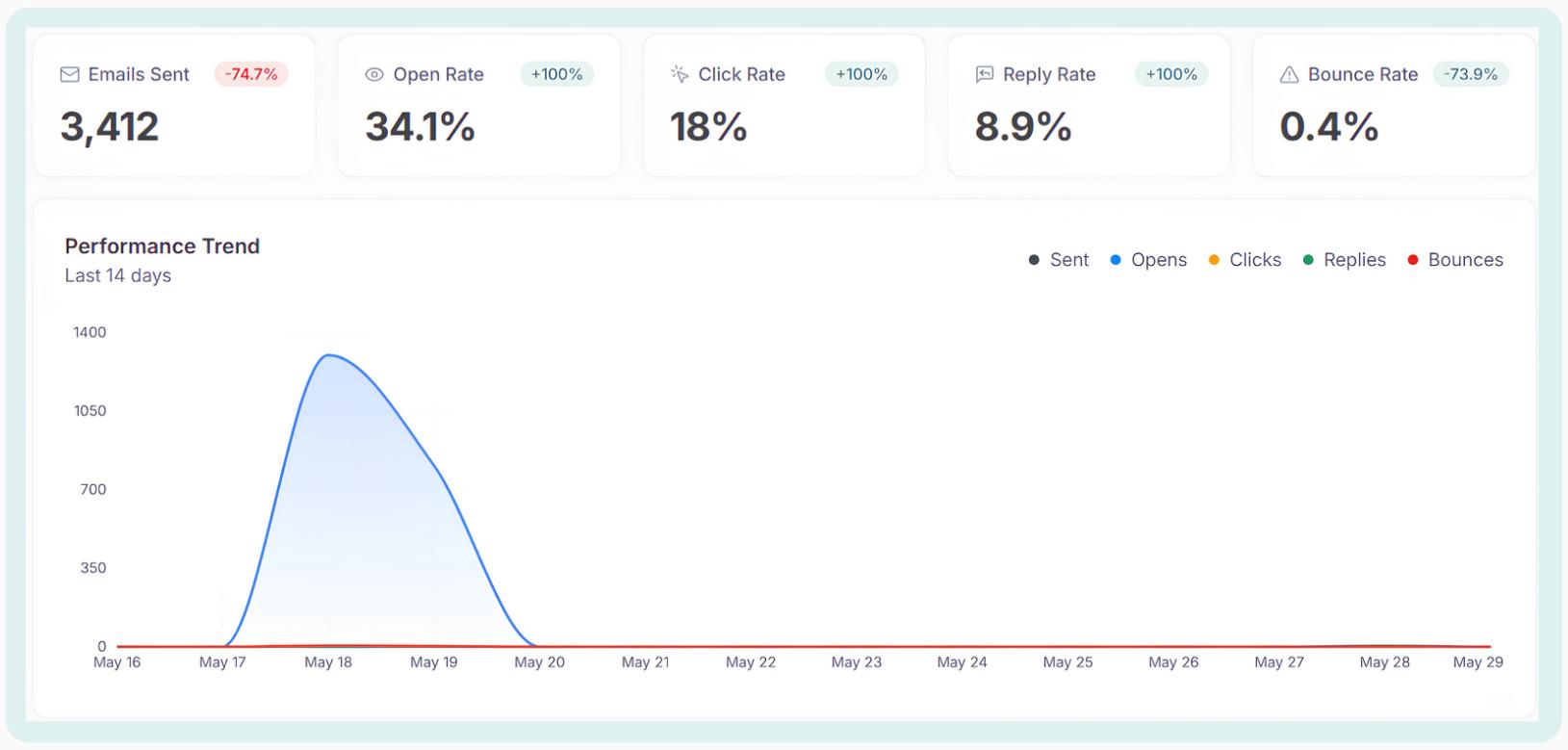Click the envelope icon beside Emails Sent
The image size is (1568, 750).
(69, 74)
